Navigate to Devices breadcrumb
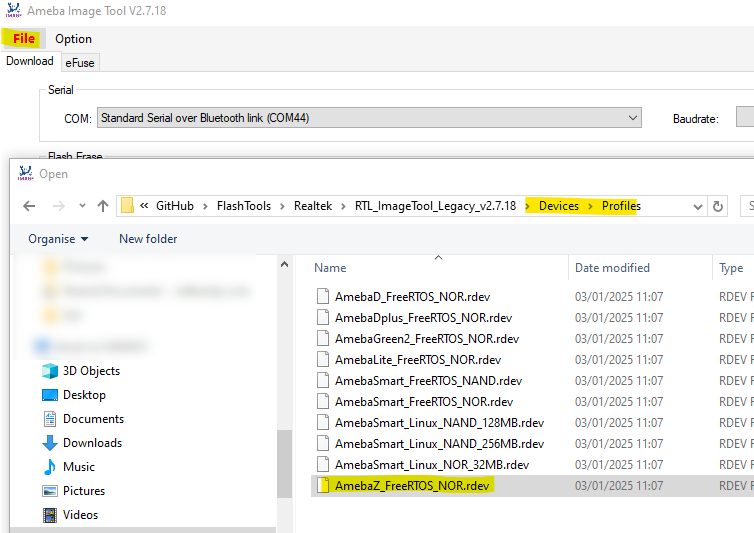This screenshot has width=754, height=533. [559, 206]
